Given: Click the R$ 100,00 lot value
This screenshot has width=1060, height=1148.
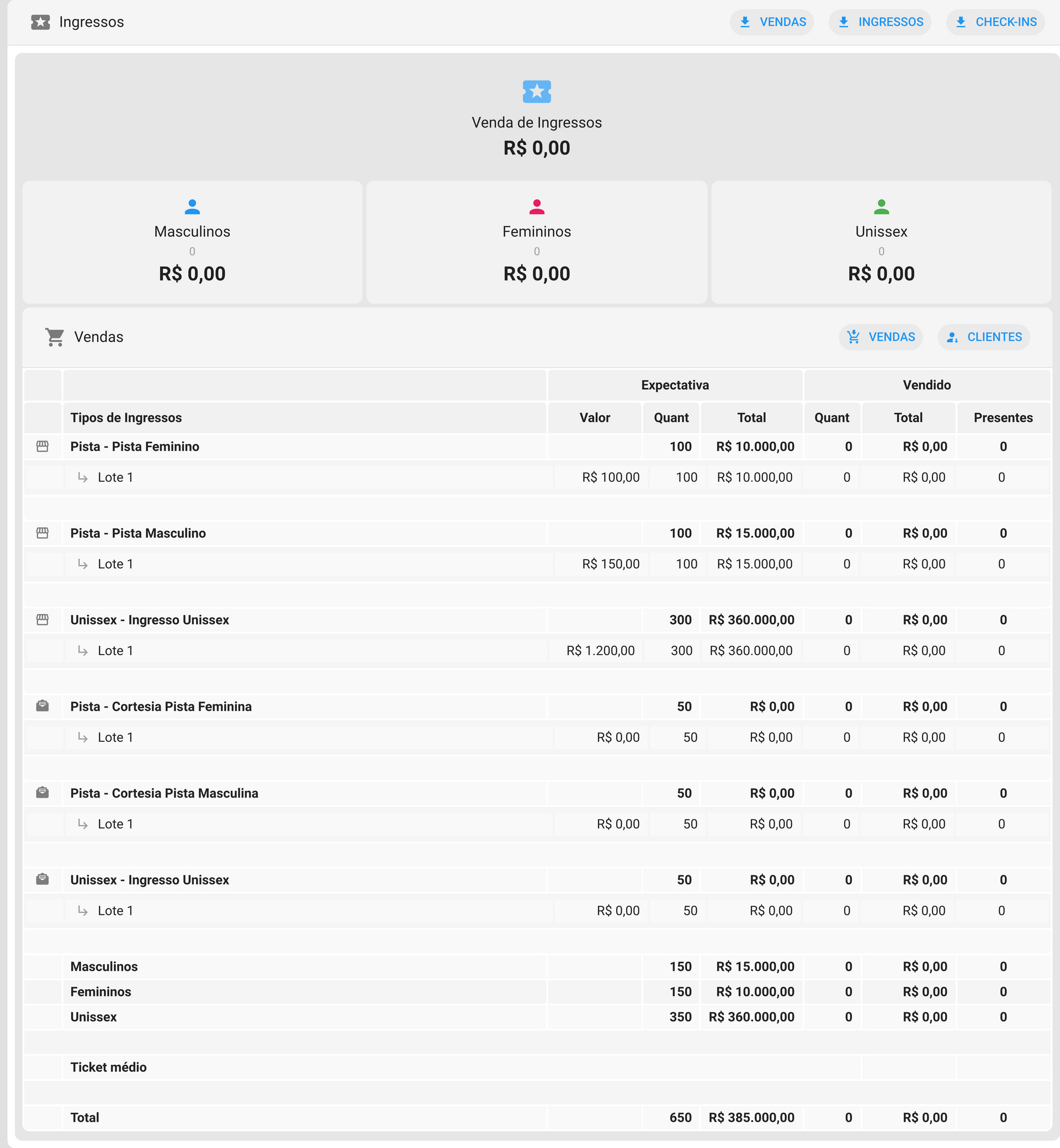Looking at the screenshot, I should 611,477.
